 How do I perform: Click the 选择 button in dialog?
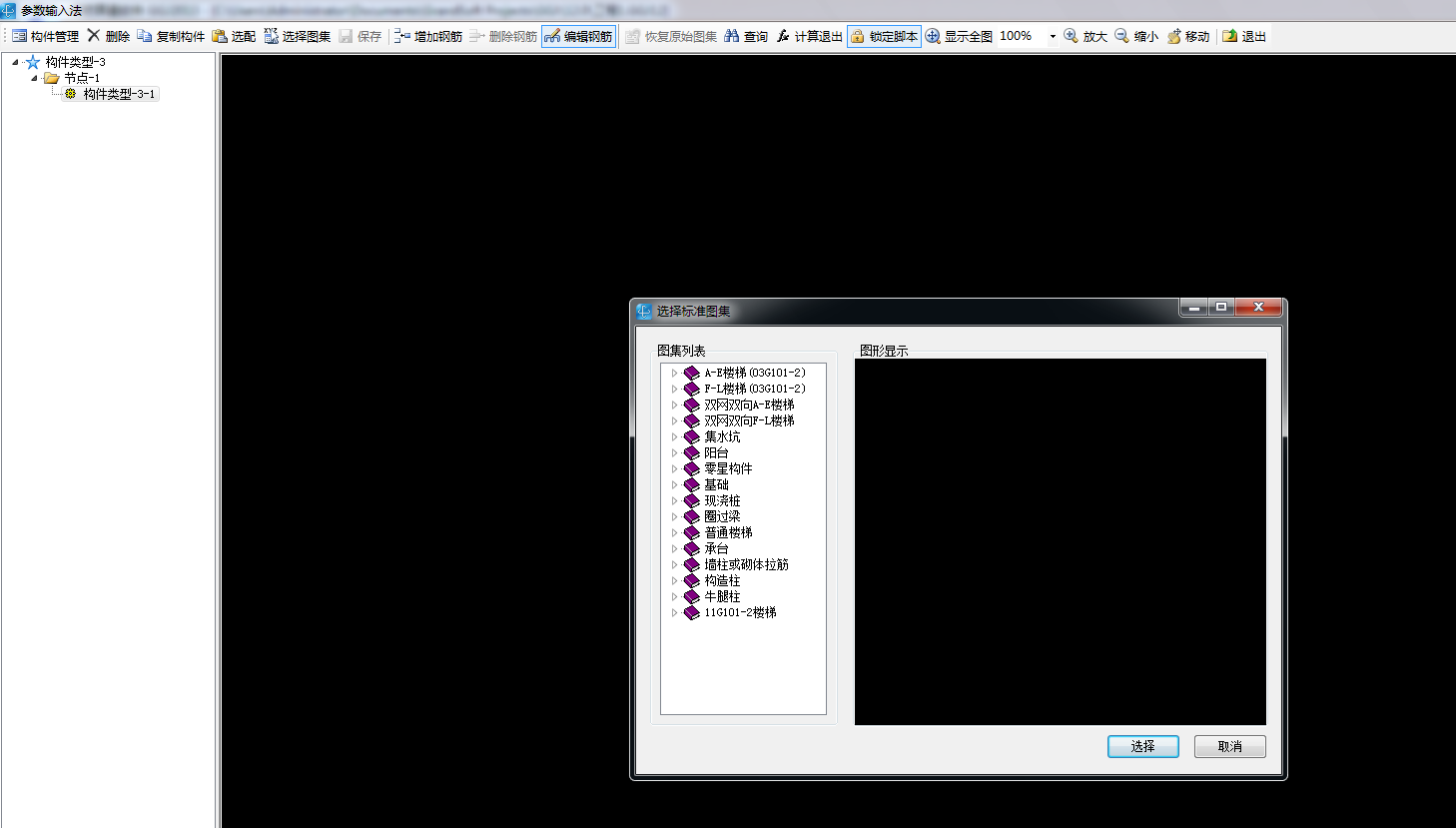1143,746
